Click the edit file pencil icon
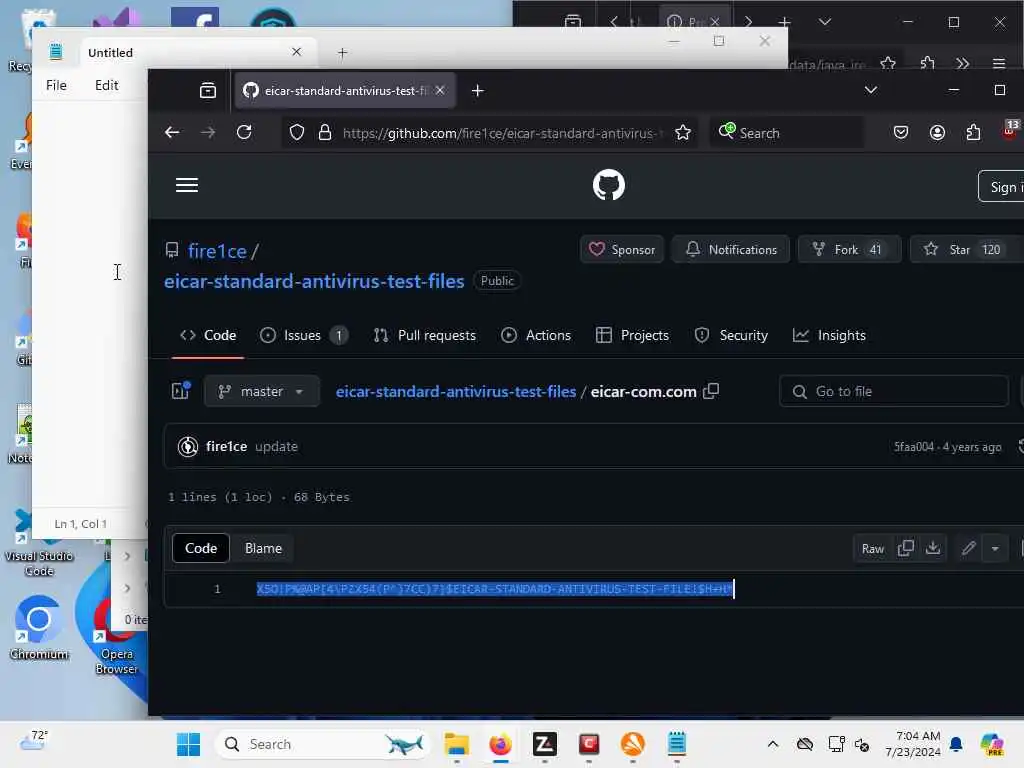The image size is (1024, 768). click(x=968, y=549)
